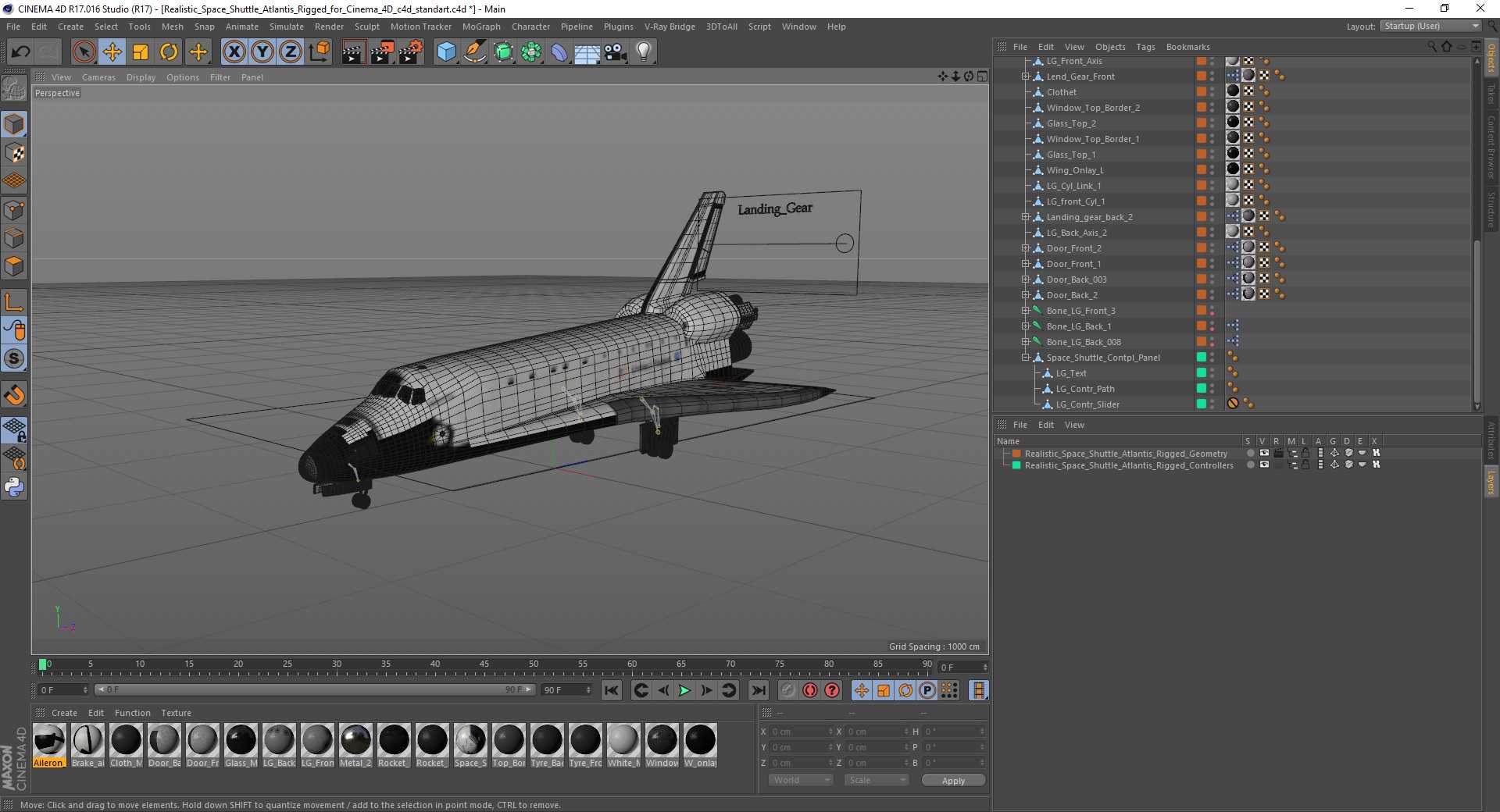
Task: Open Object Manager Tags menu
Action: coord(1145,47)
